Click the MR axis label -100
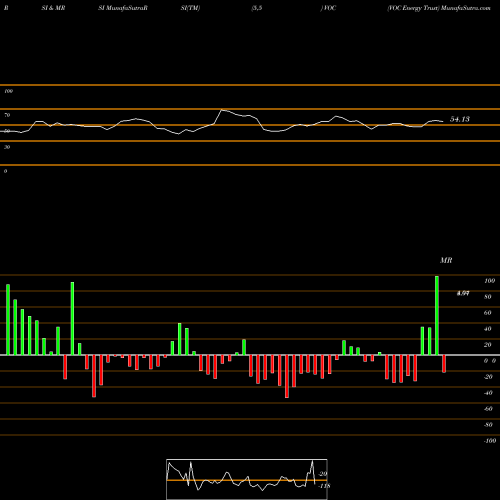 (x=489, y=441)
